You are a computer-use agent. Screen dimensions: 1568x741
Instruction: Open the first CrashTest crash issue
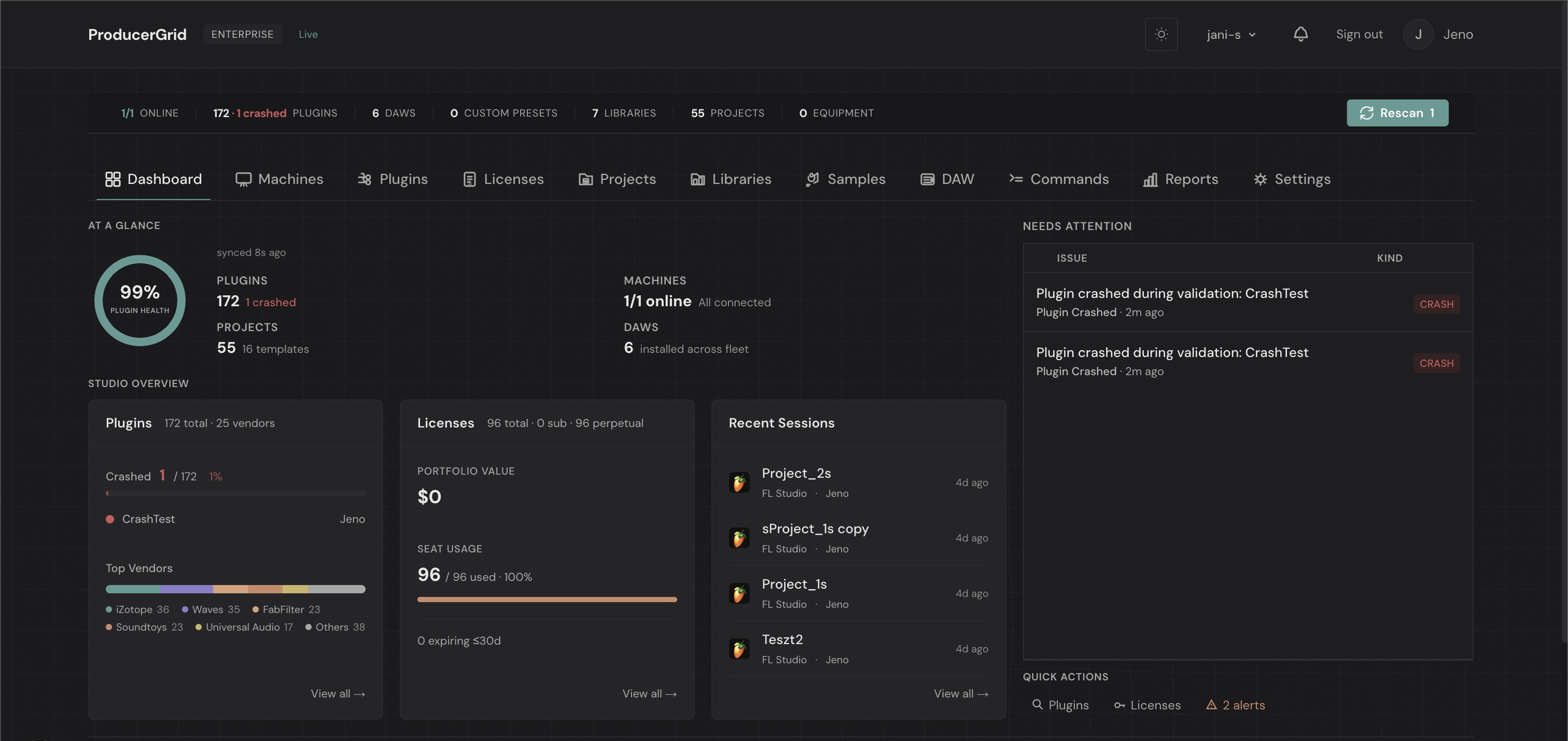pos(1248,303)
